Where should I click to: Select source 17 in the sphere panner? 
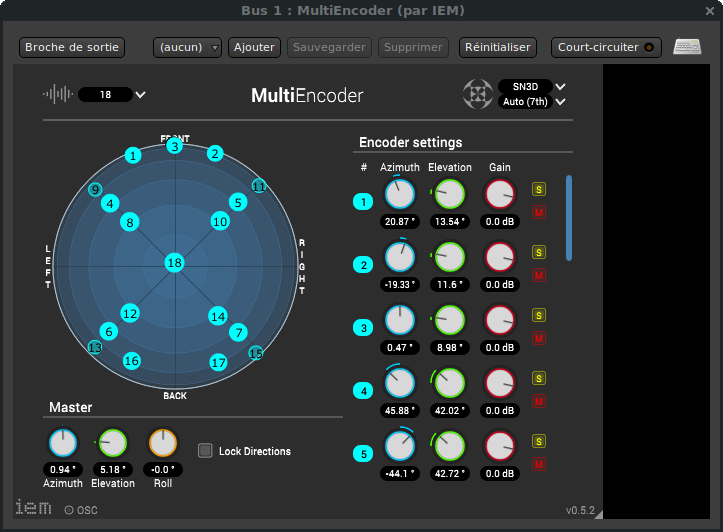(x=218, y=362)
